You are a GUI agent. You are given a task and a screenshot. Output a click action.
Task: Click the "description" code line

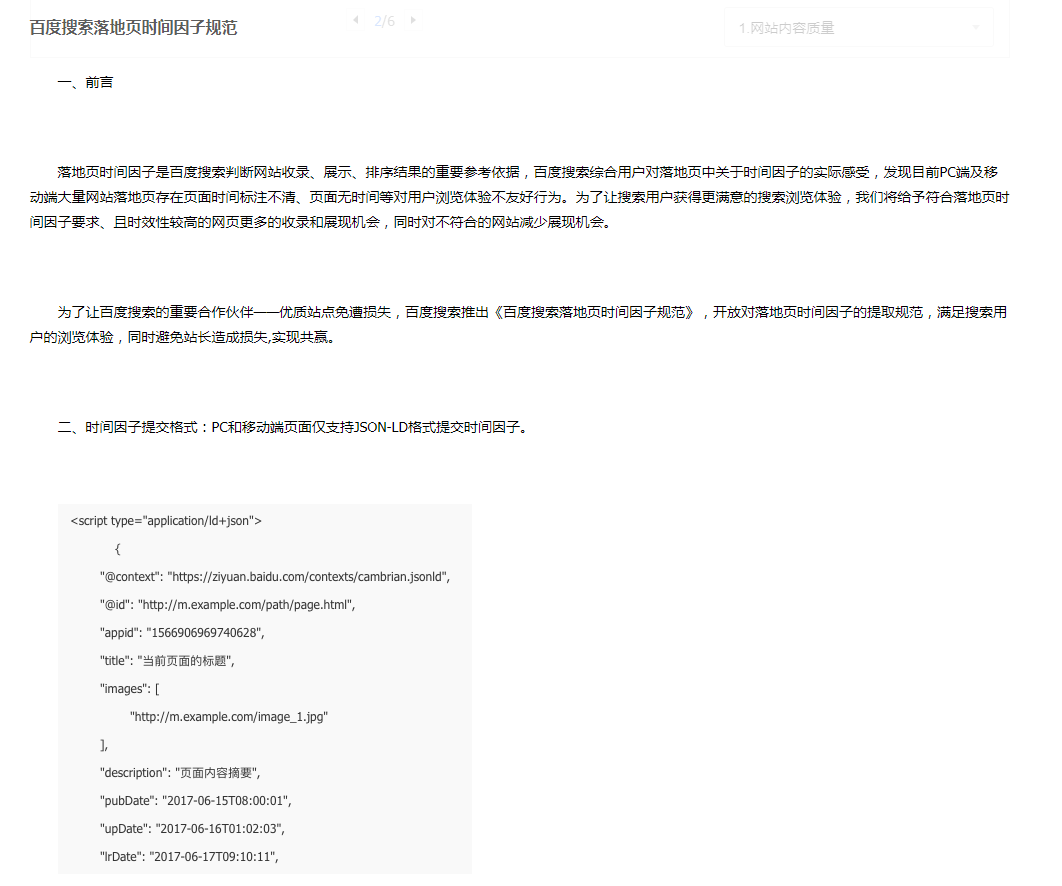180,773
